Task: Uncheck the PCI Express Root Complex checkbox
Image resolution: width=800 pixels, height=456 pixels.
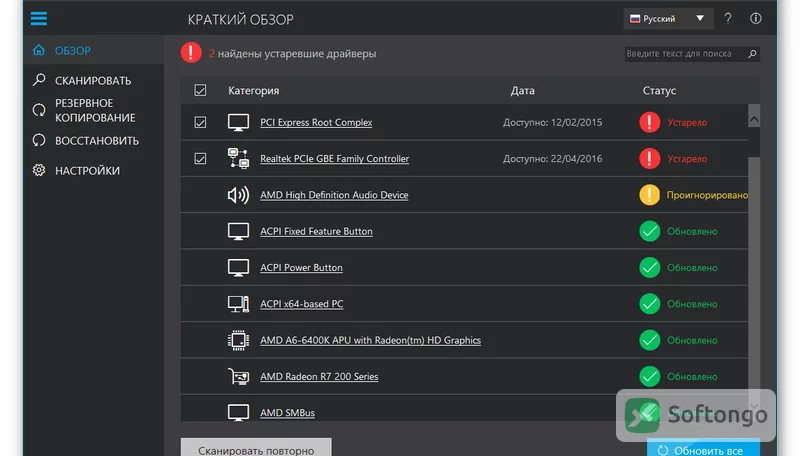Action: [x=200, y=122]
